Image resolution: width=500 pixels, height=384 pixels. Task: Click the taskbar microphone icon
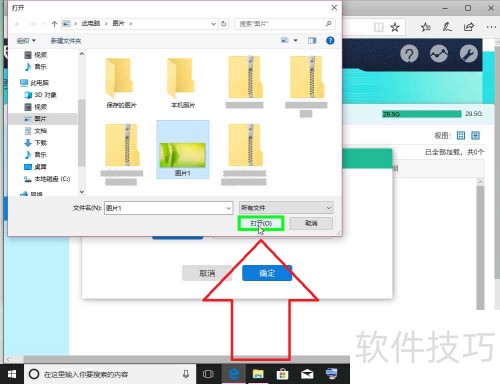[x=186, y=374]
